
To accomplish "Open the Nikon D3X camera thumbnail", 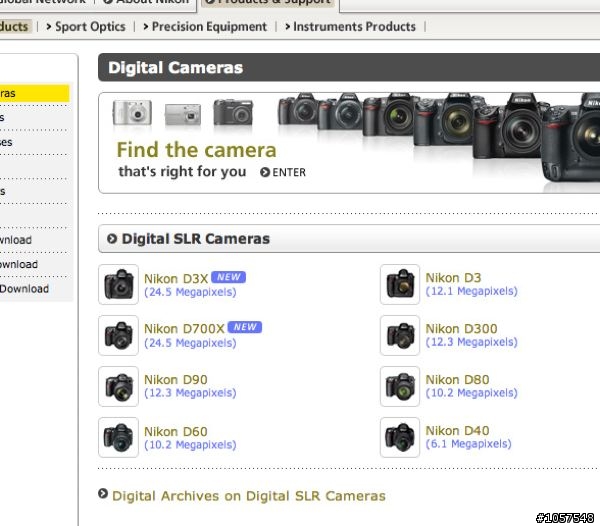I will tap(118, 284).
